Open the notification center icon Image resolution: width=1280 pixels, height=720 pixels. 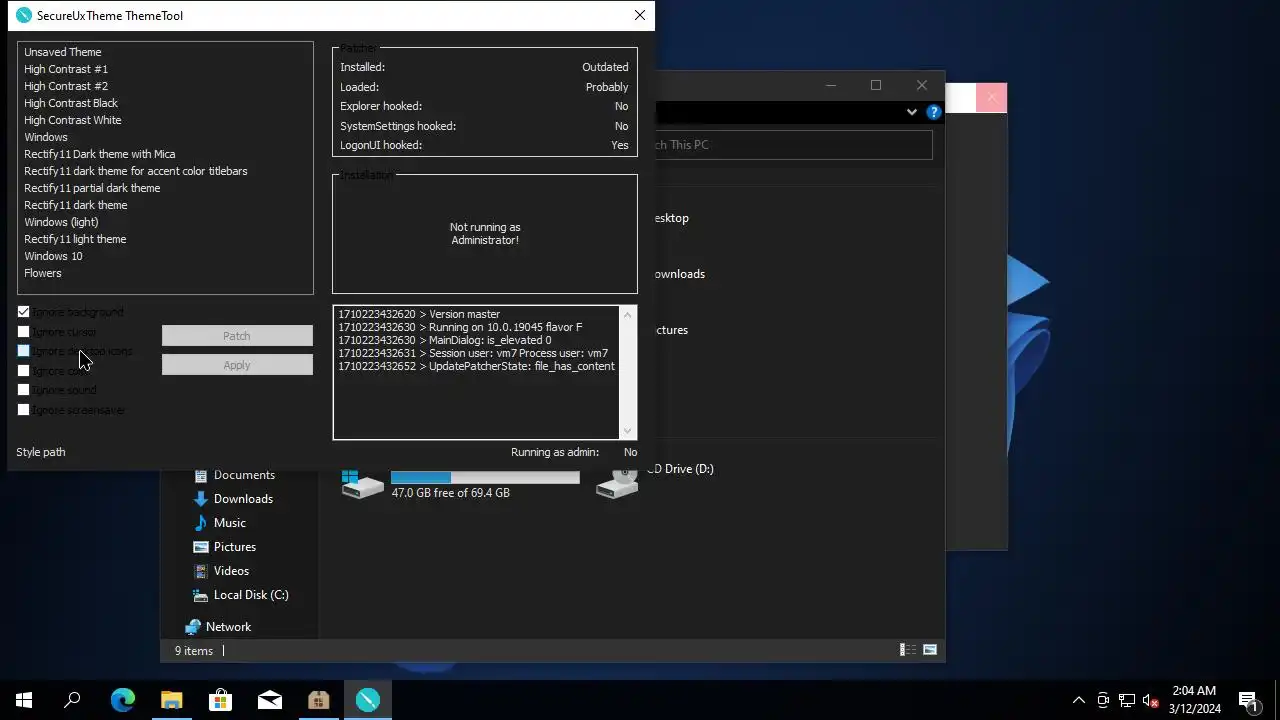tap(1248, 700)
